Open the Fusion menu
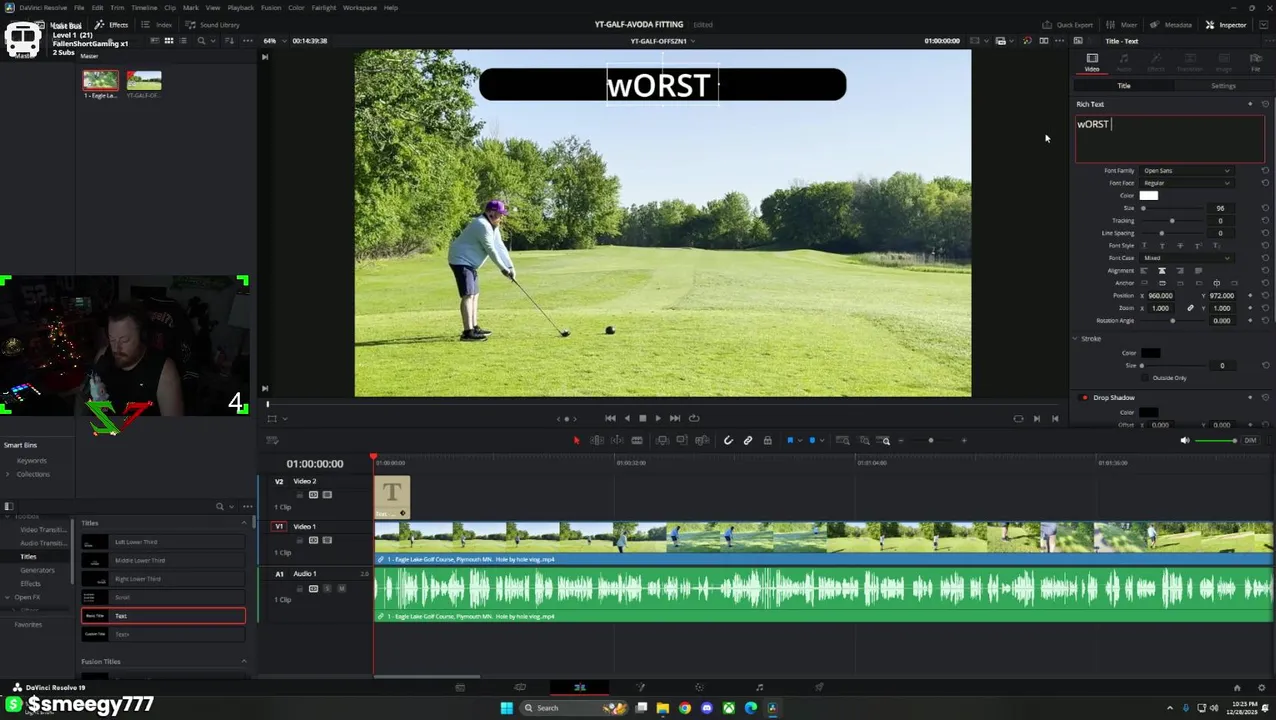The width and height of the screenshot is (1276, 720). click(x=270, y=8)
